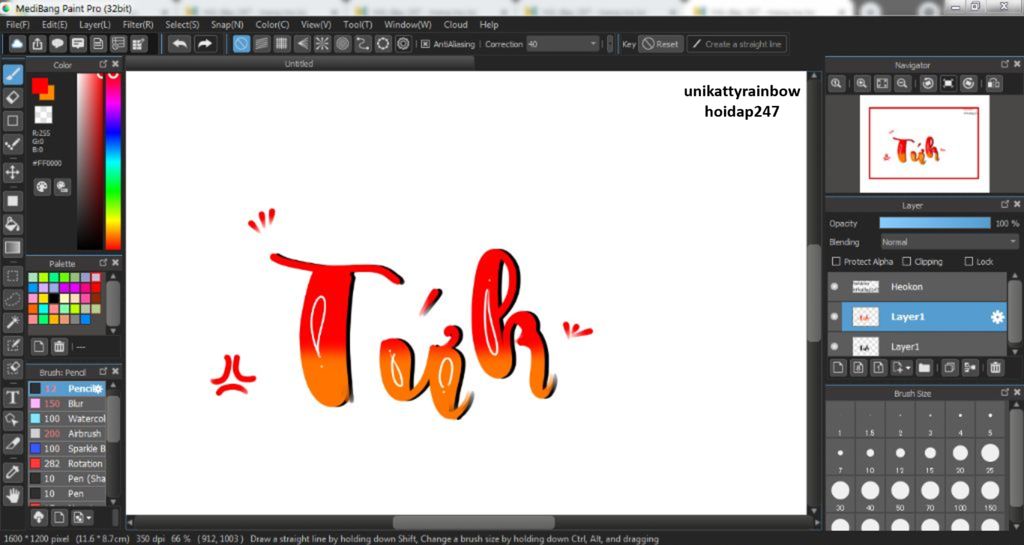Click the Undo arrow in toolbar
Image resolution: width=1024 pixels, height=545 pixels.
click(x=180, y=44)
